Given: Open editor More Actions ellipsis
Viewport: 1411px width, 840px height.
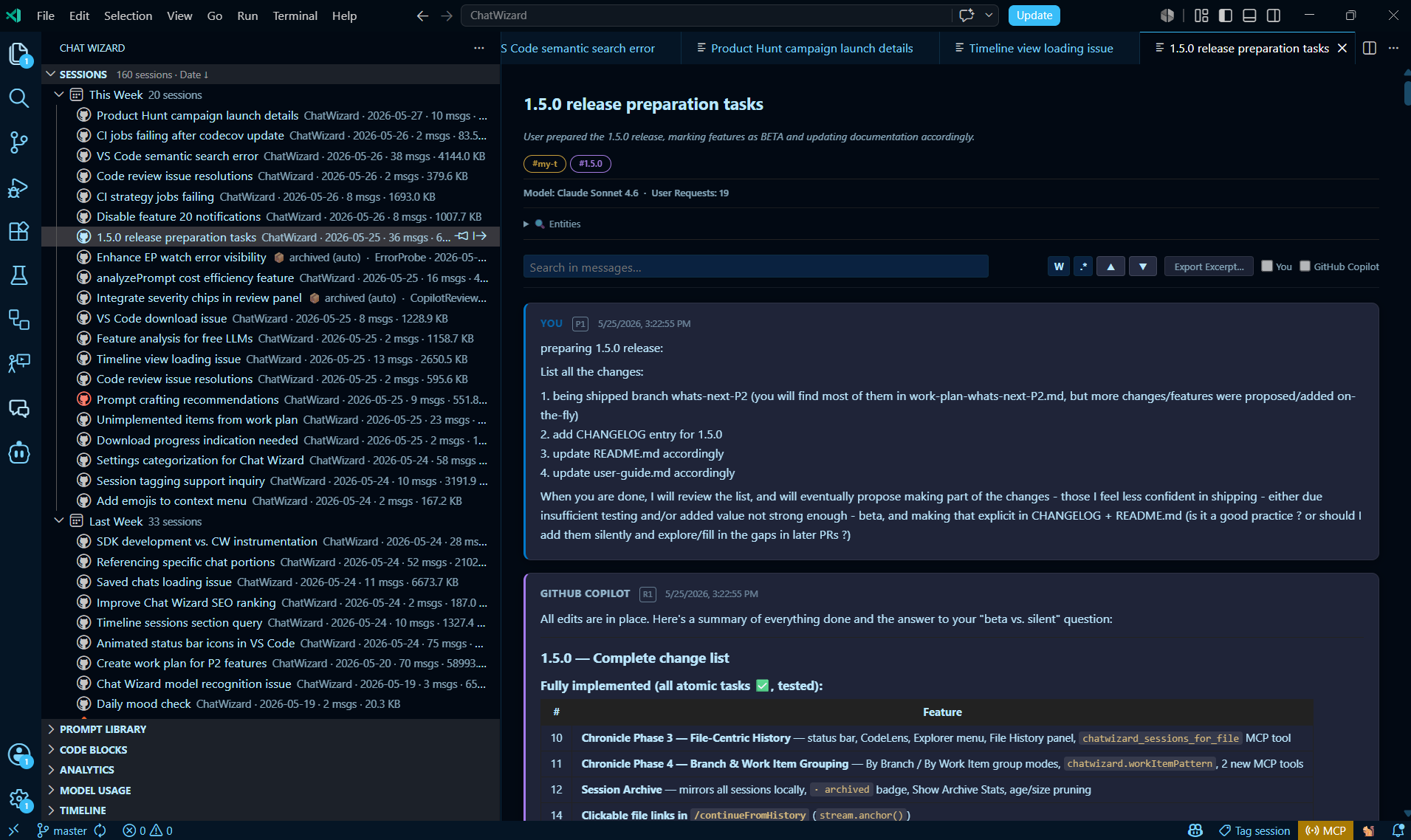Looking at the screenshot, I should [1393, 48].
